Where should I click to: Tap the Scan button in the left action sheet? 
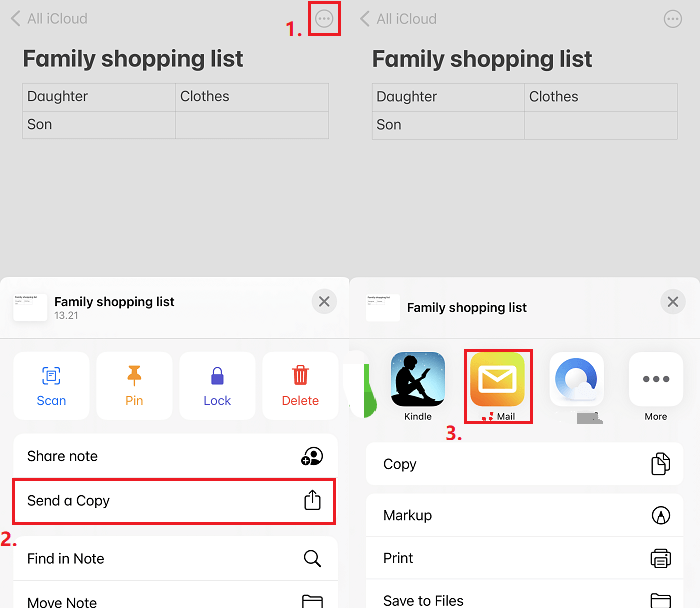pos(51,385)
